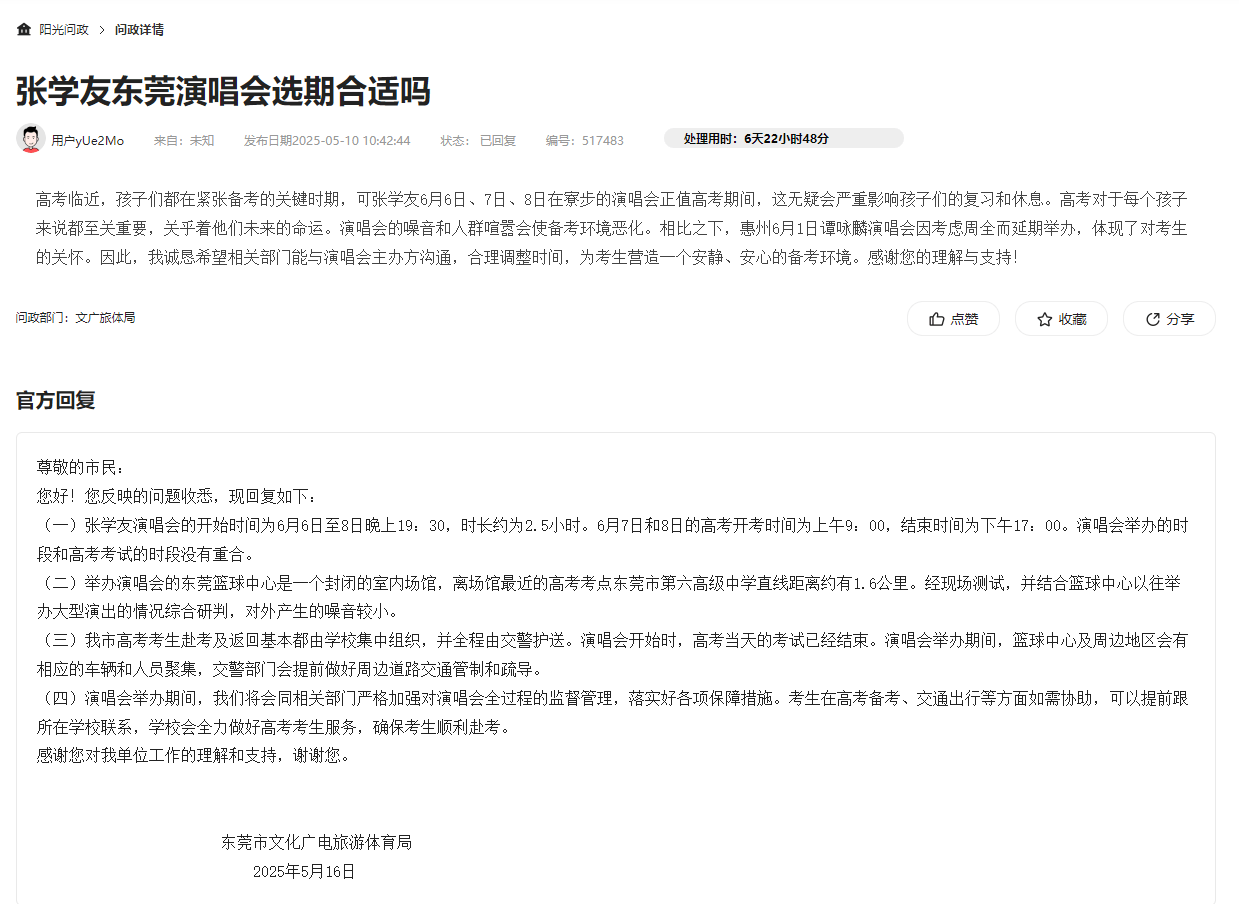Click the signature 东莞市文化广电旅游体育局
This screenshot has width=1239, height=904.
coord(317,843)
